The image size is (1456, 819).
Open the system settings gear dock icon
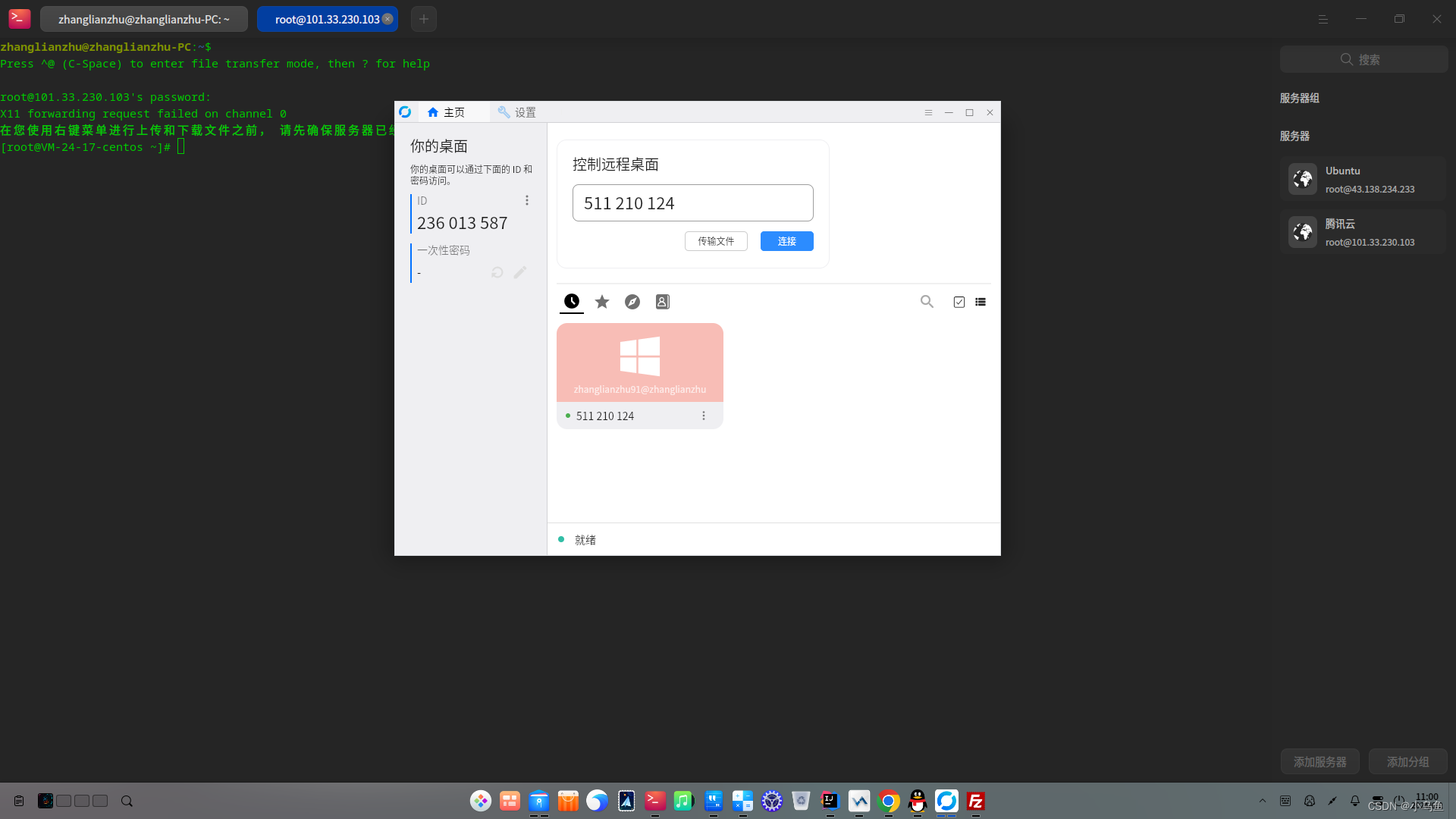click(x=772, y=801)
